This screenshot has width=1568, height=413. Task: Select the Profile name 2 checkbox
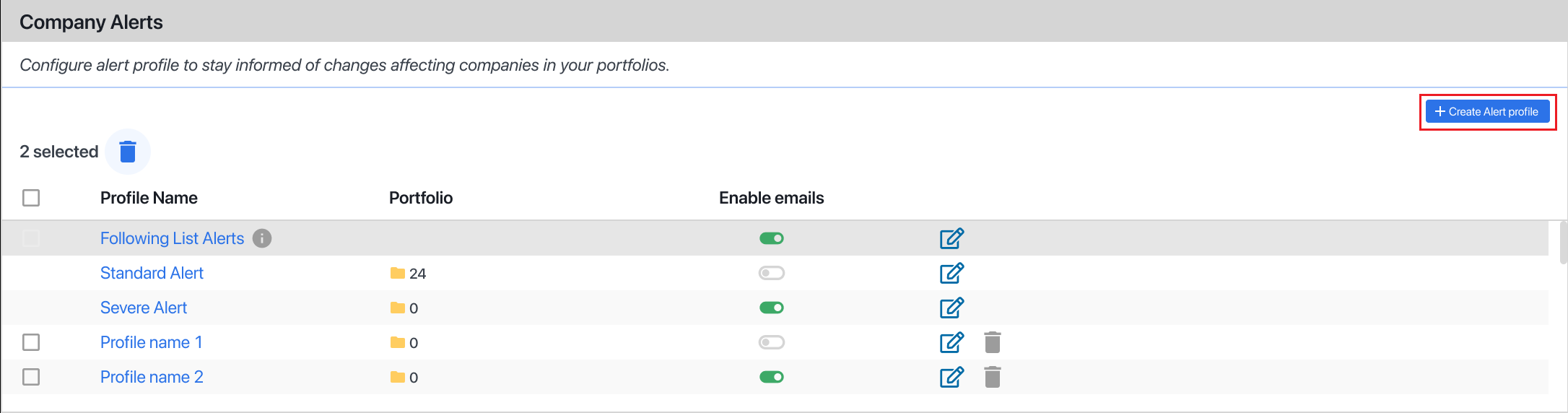click(x=31, y=377)
